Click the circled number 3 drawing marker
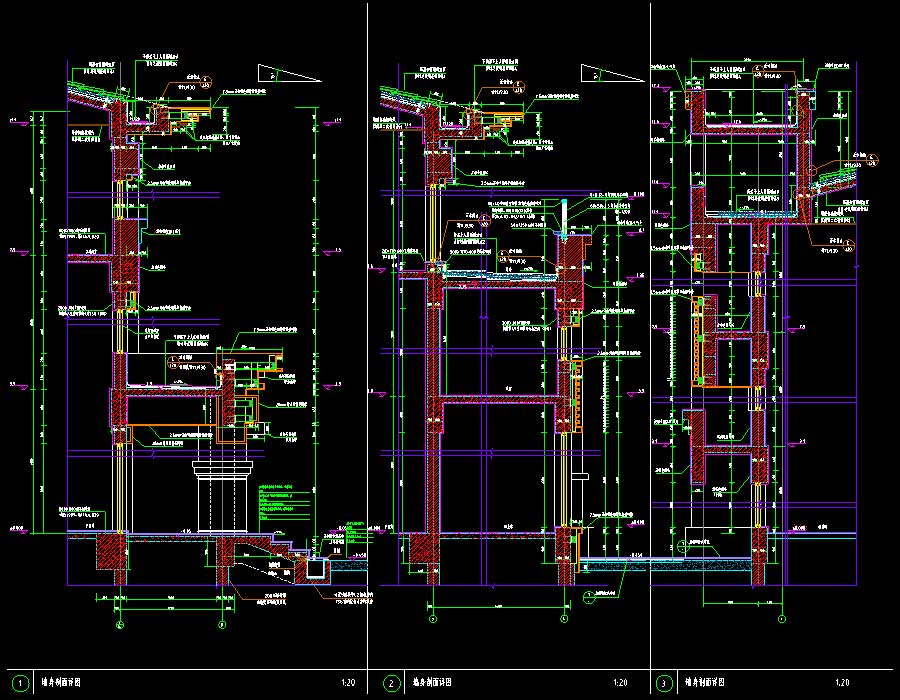Image resolution: width=900 pixels, height=700 pixels. [664, 683]
